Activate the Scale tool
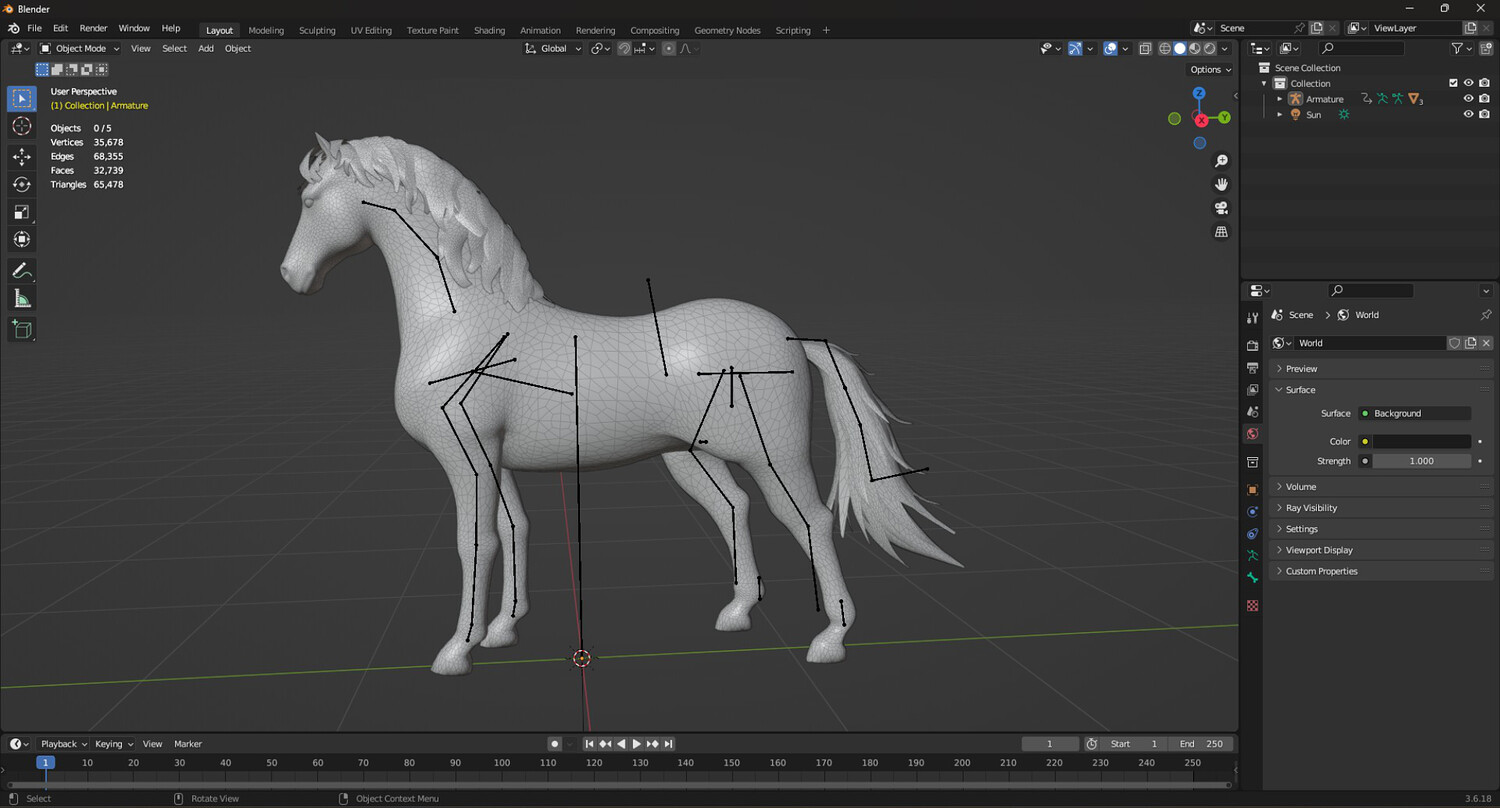The height and width of the screenshot is (808, 1500). (22, 212)
